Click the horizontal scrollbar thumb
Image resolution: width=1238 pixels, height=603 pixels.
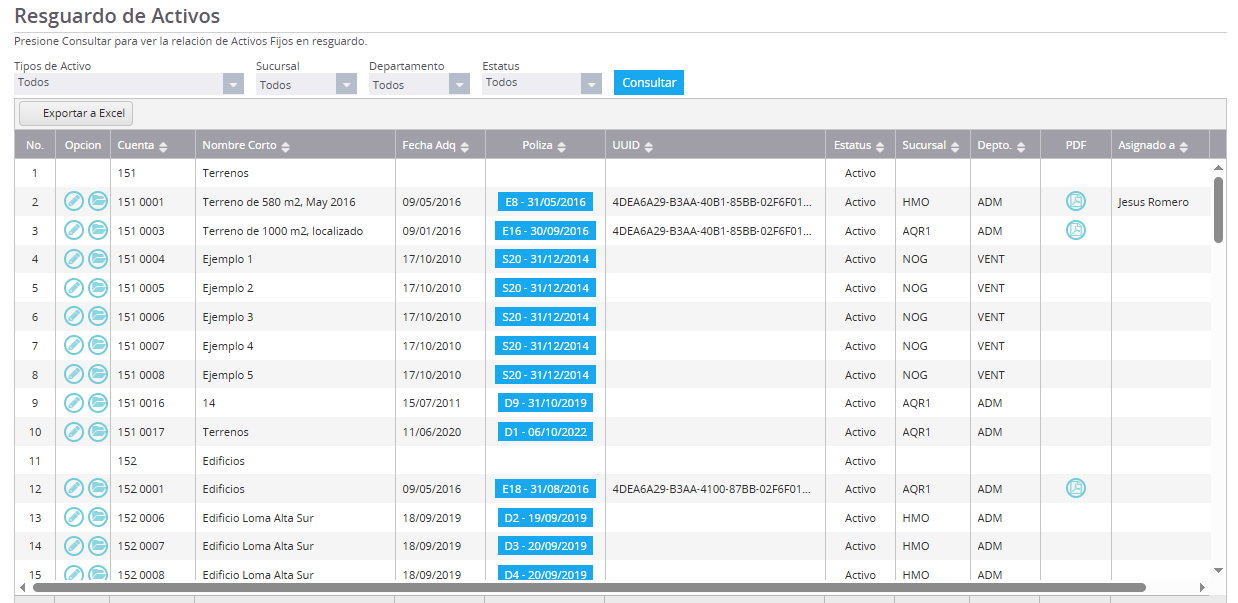pyautogui.click(x=589, y=587)
